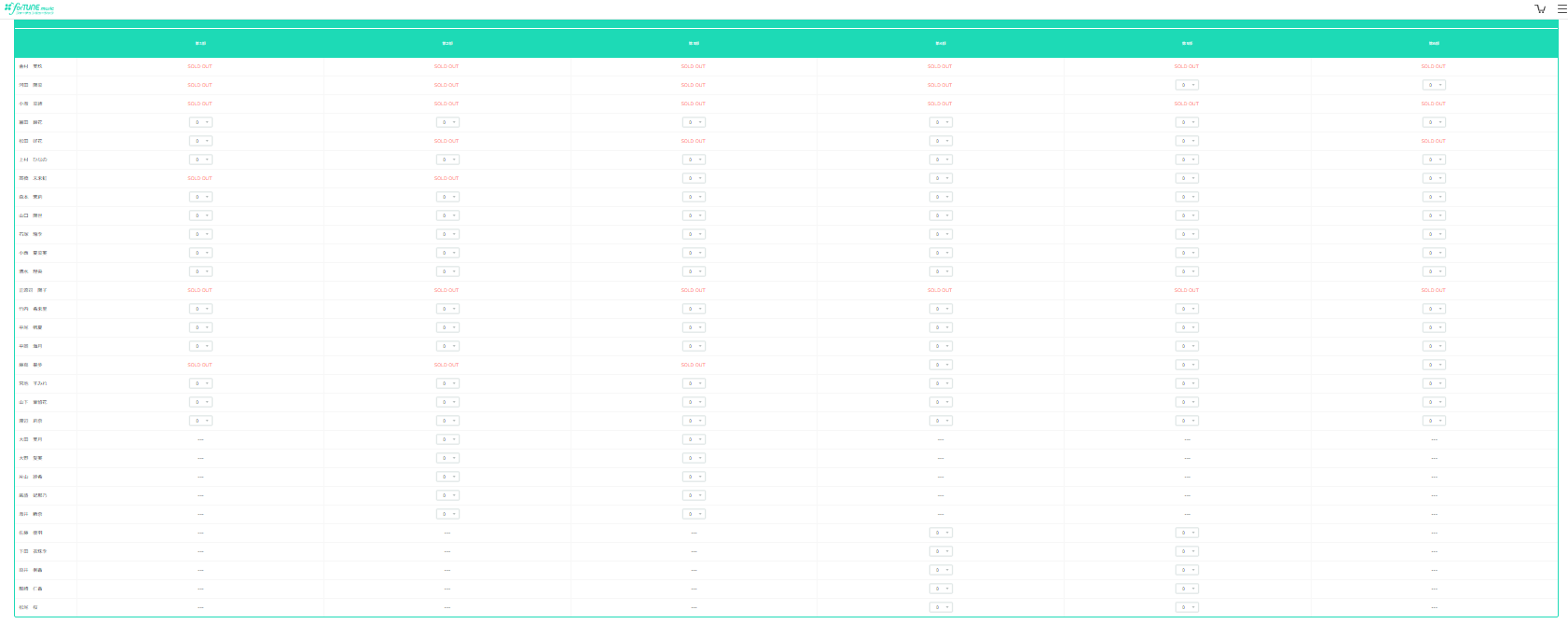Screen dimensions: 1568x624
Task: Open 宮地 すみれ quantity dropdown in 第5部
Action: tap(1187, 383)
